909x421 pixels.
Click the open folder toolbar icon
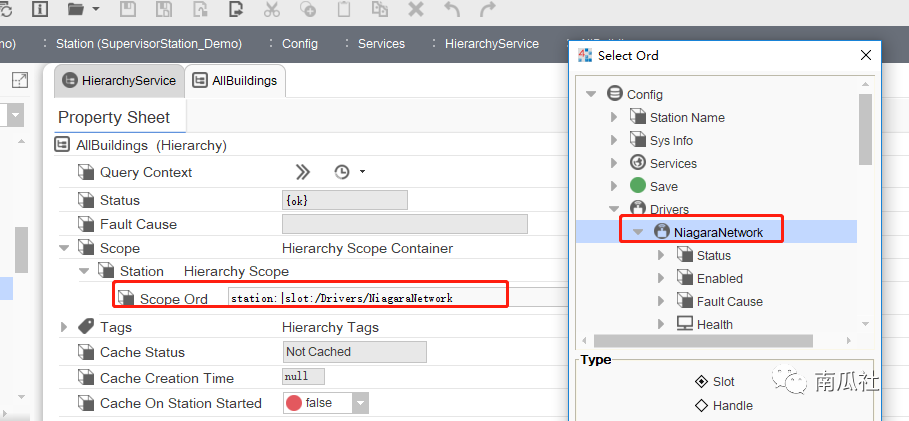pyautogui.click(x=76, y=10)
